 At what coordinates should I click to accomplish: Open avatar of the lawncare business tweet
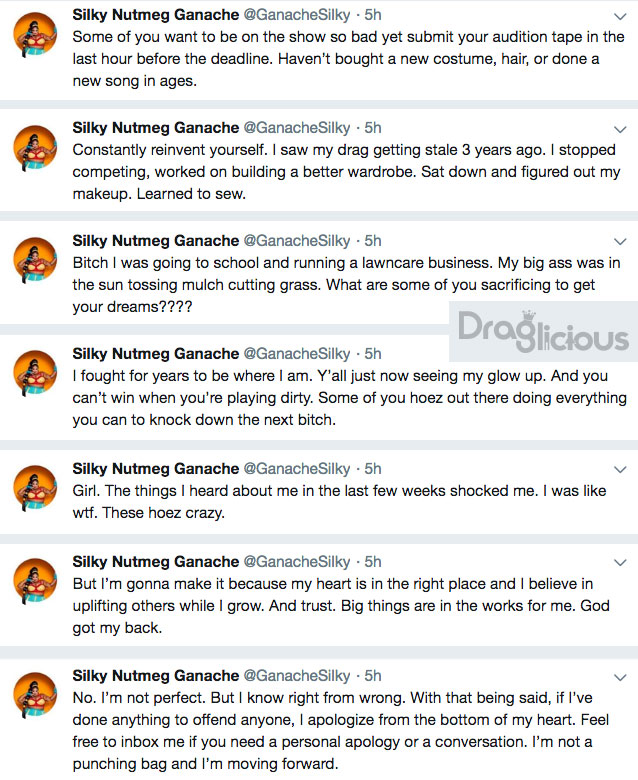pos(35,260)
